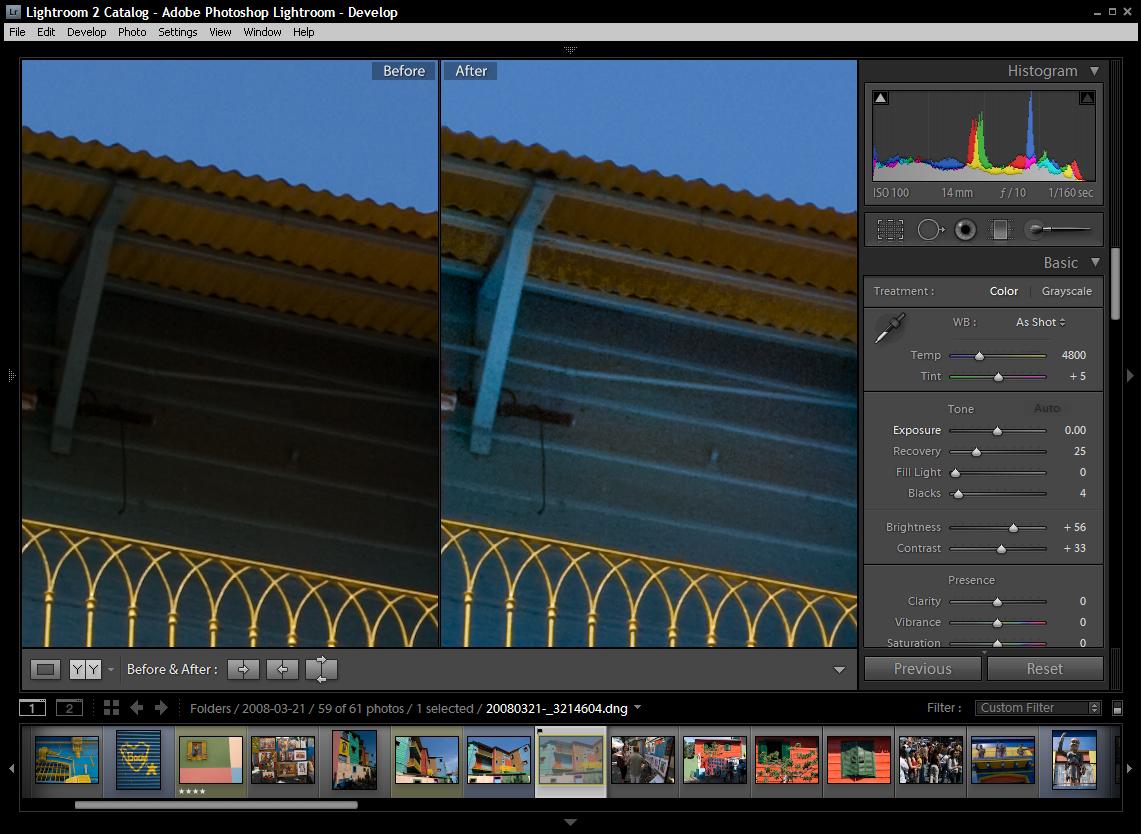Select the Spot Removal tool

pos(930,230)
